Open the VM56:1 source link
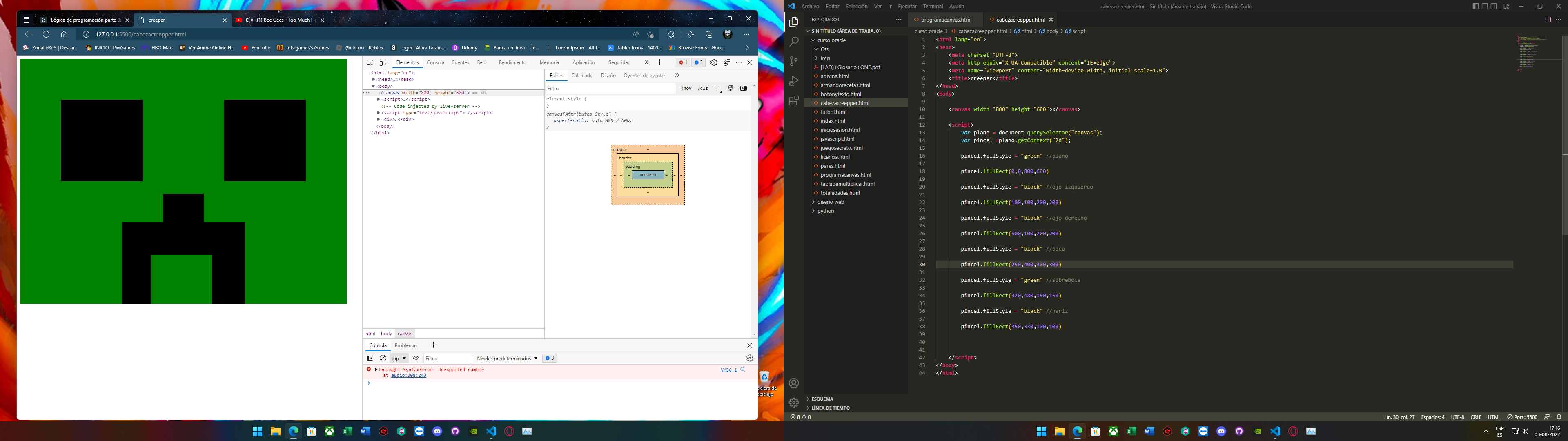Viewport: 1568px width, 441px height. pos(728,370)
